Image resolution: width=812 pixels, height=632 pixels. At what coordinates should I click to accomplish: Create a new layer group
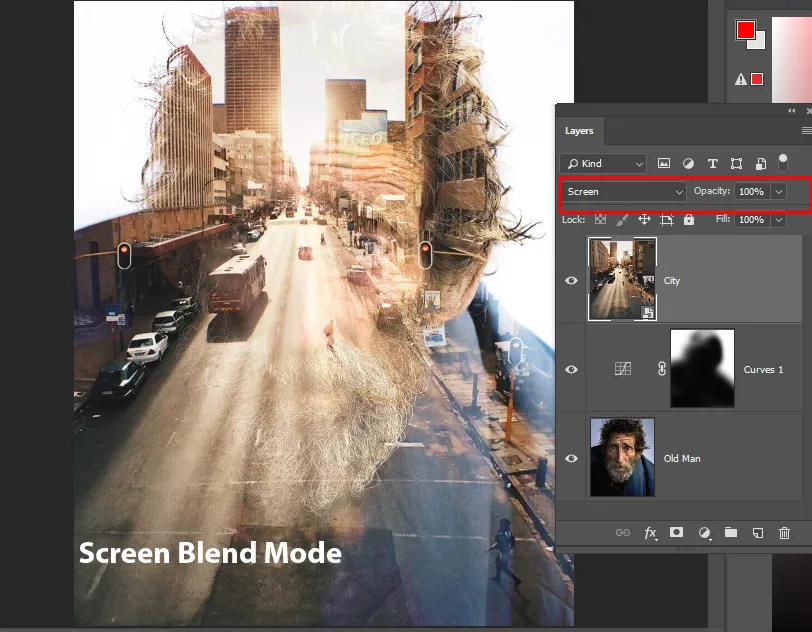[x=731, y=532]
